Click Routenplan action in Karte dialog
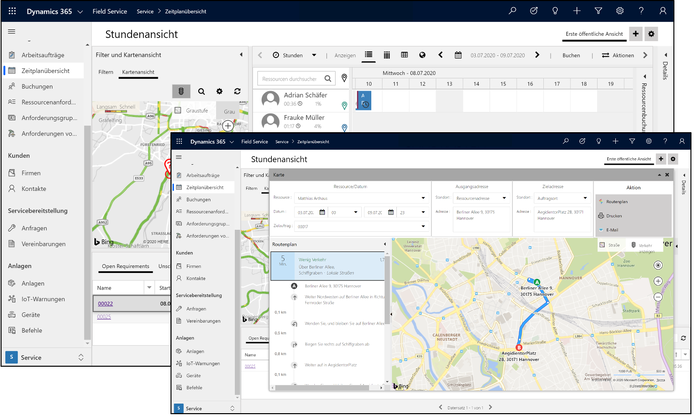The width and height of the screenshot is (700, 419). 617,202
